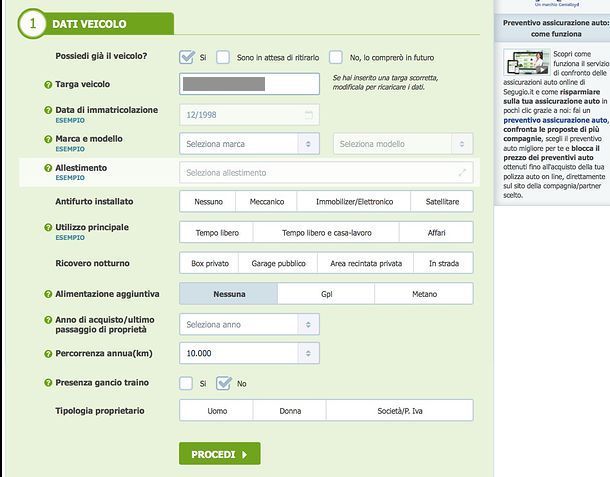Screen dimensions: 610x477
Task: Play the sidebar video thumbnail
Action: (526, 62)
